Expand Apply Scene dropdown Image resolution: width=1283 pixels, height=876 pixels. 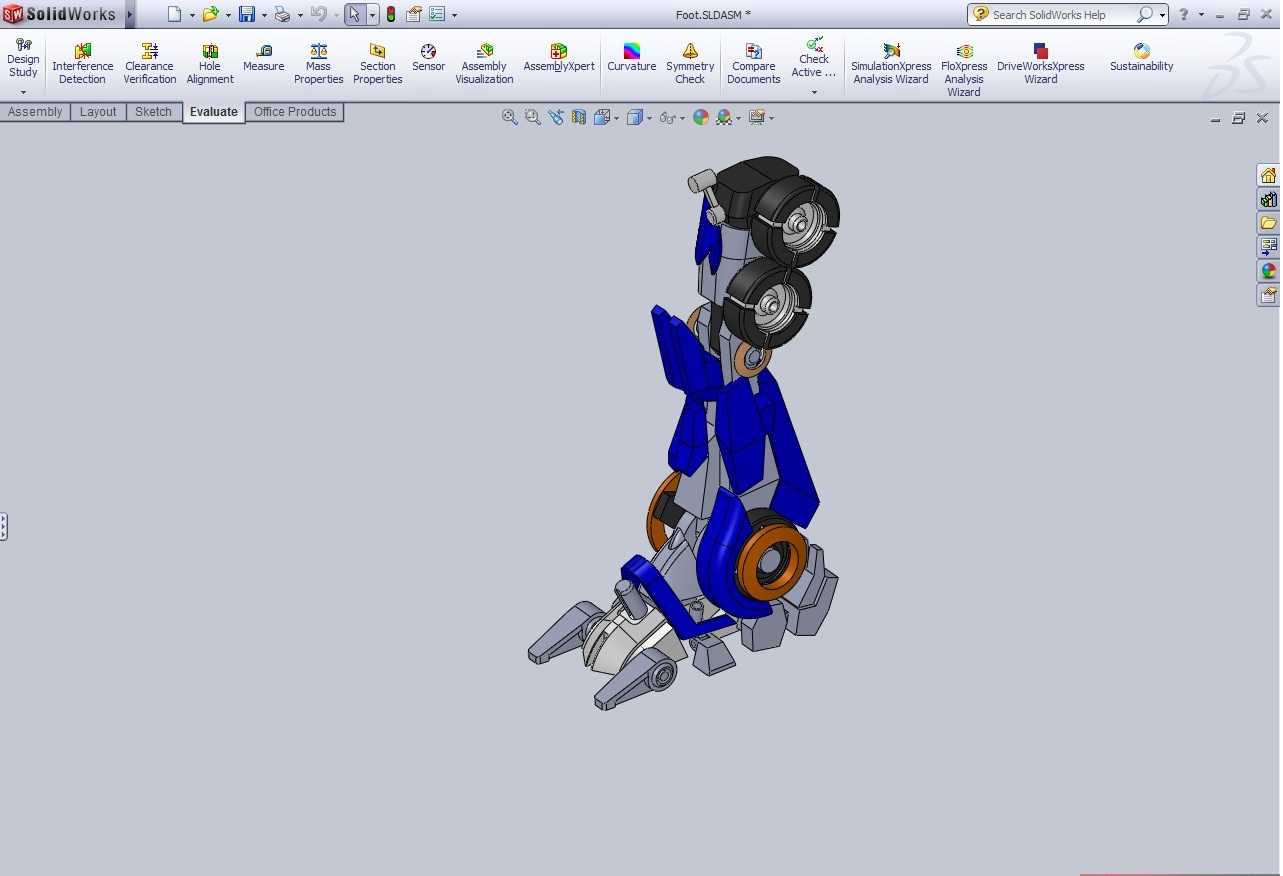738,118
